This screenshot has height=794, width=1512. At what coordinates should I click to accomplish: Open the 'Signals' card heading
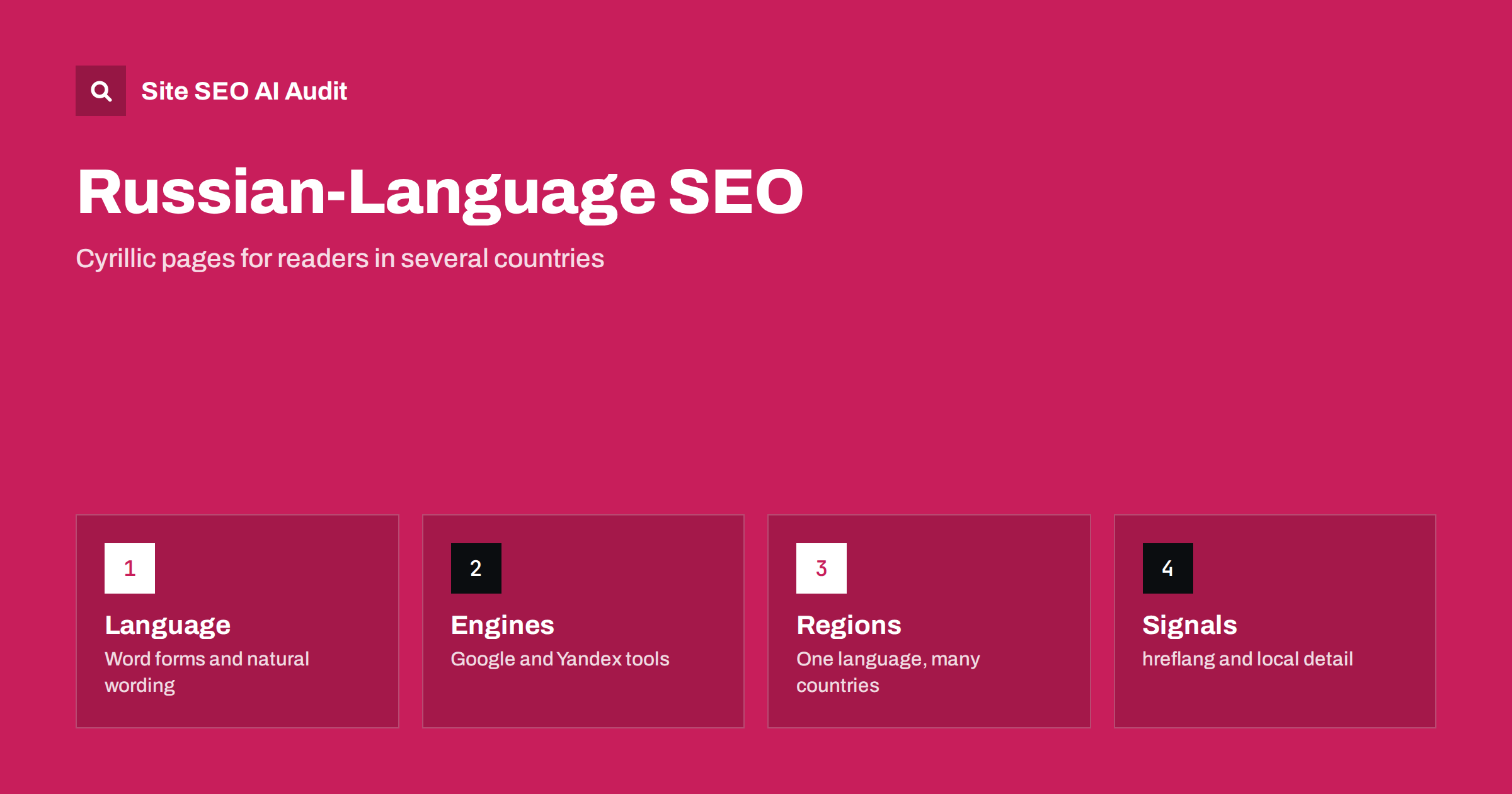pyautogui.click(x=1189, y=626)
